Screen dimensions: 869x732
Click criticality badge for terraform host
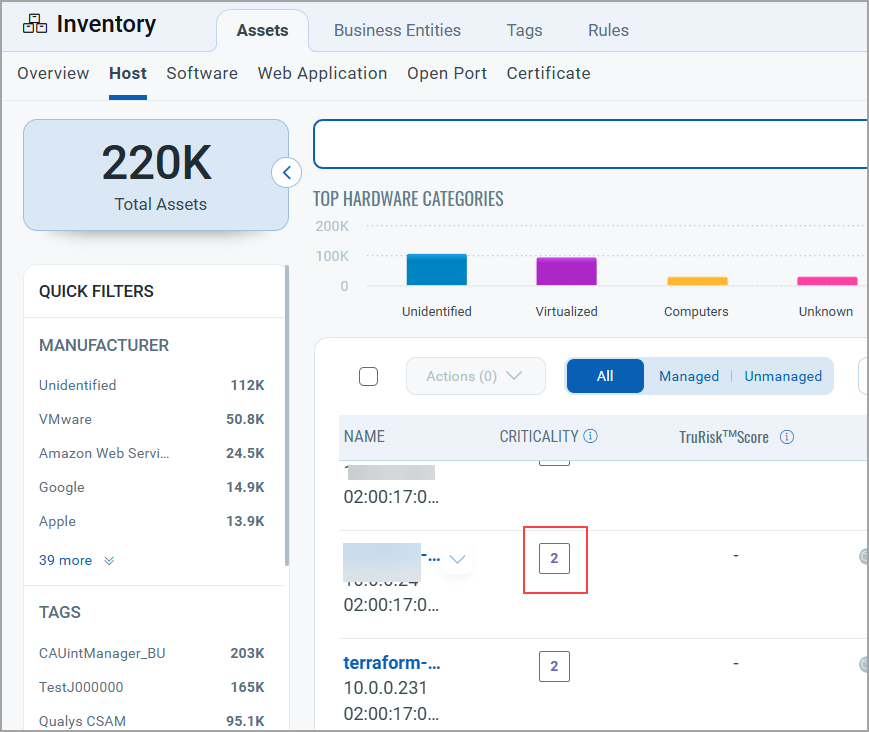(554, 666)
